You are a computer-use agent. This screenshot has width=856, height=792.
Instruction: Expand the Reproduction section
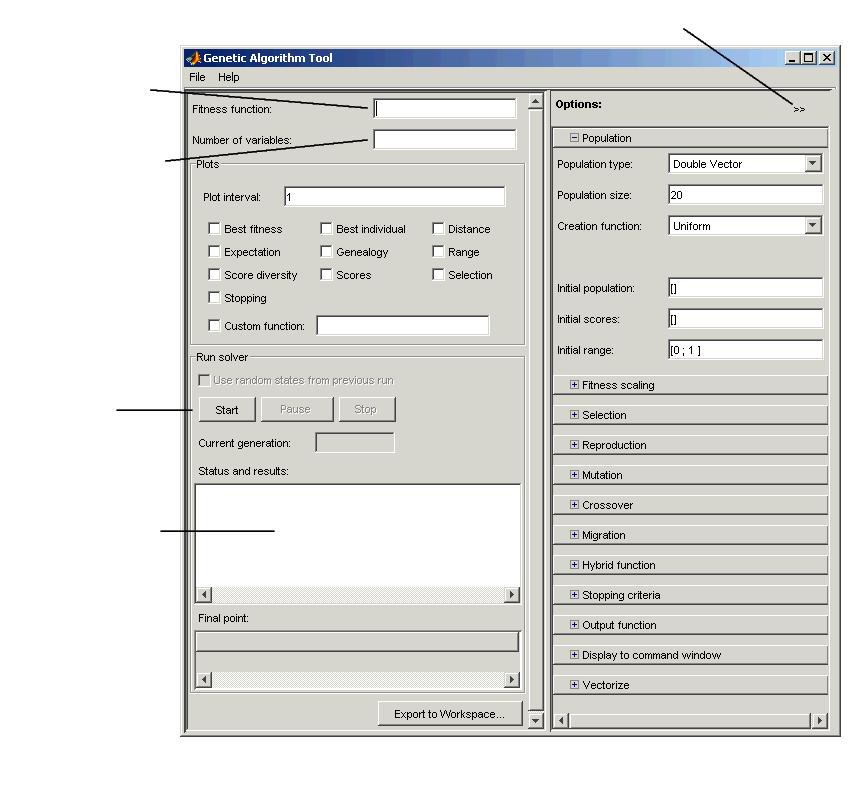tap(574, 445)
